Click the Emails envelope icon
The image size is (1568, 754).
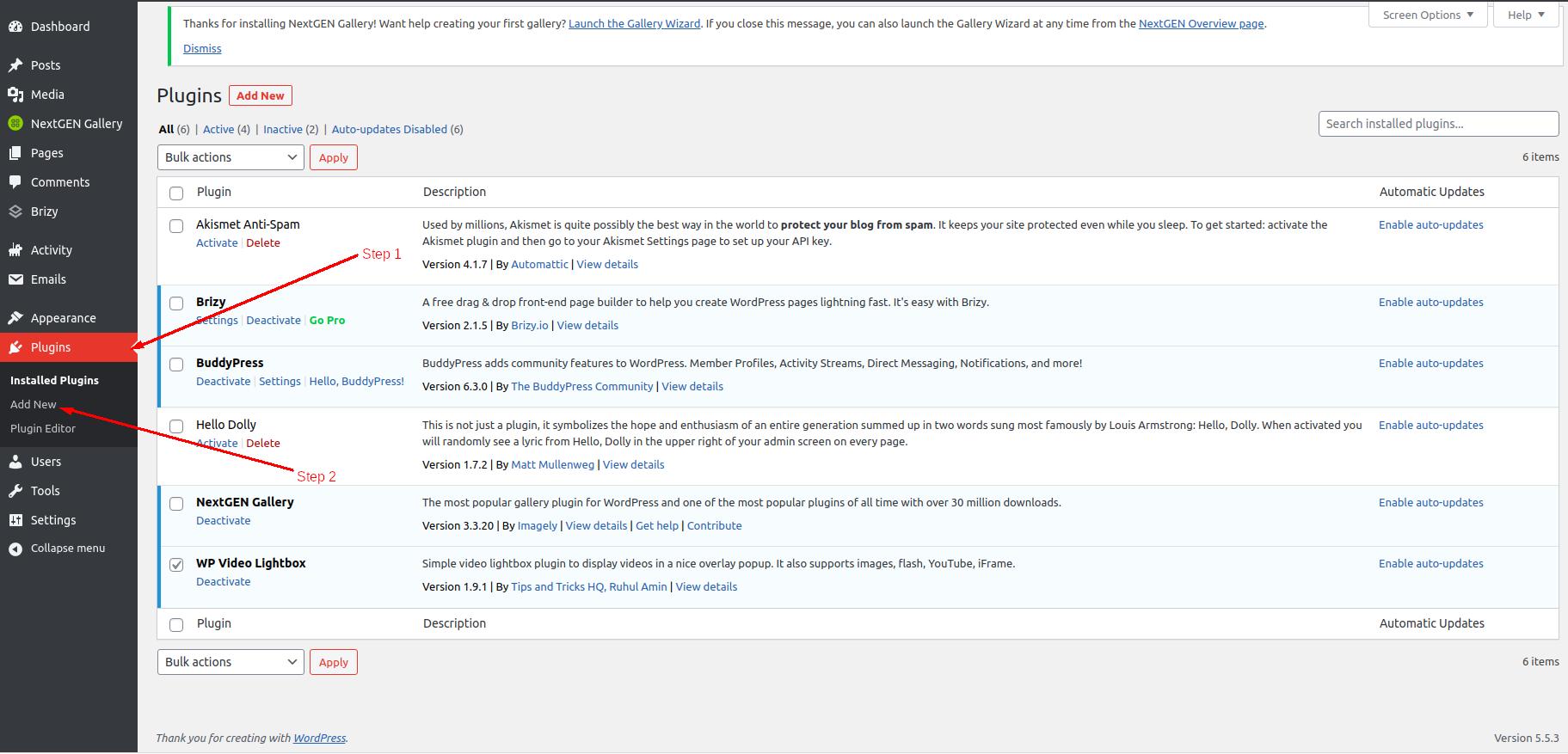(x=15, y=279)
